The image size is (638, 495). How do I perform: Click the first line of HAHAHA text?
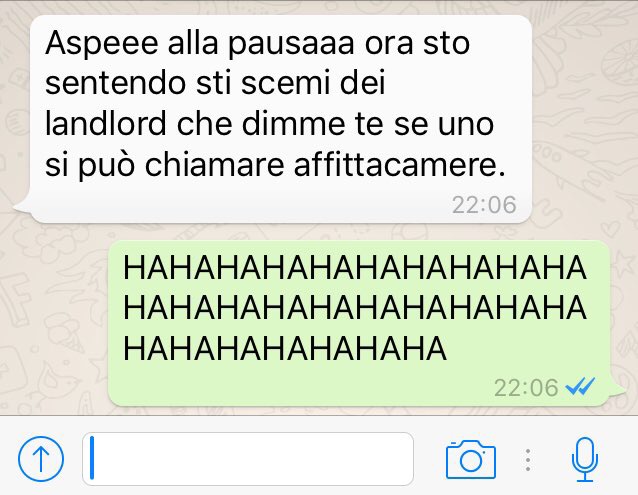(355, 268)
